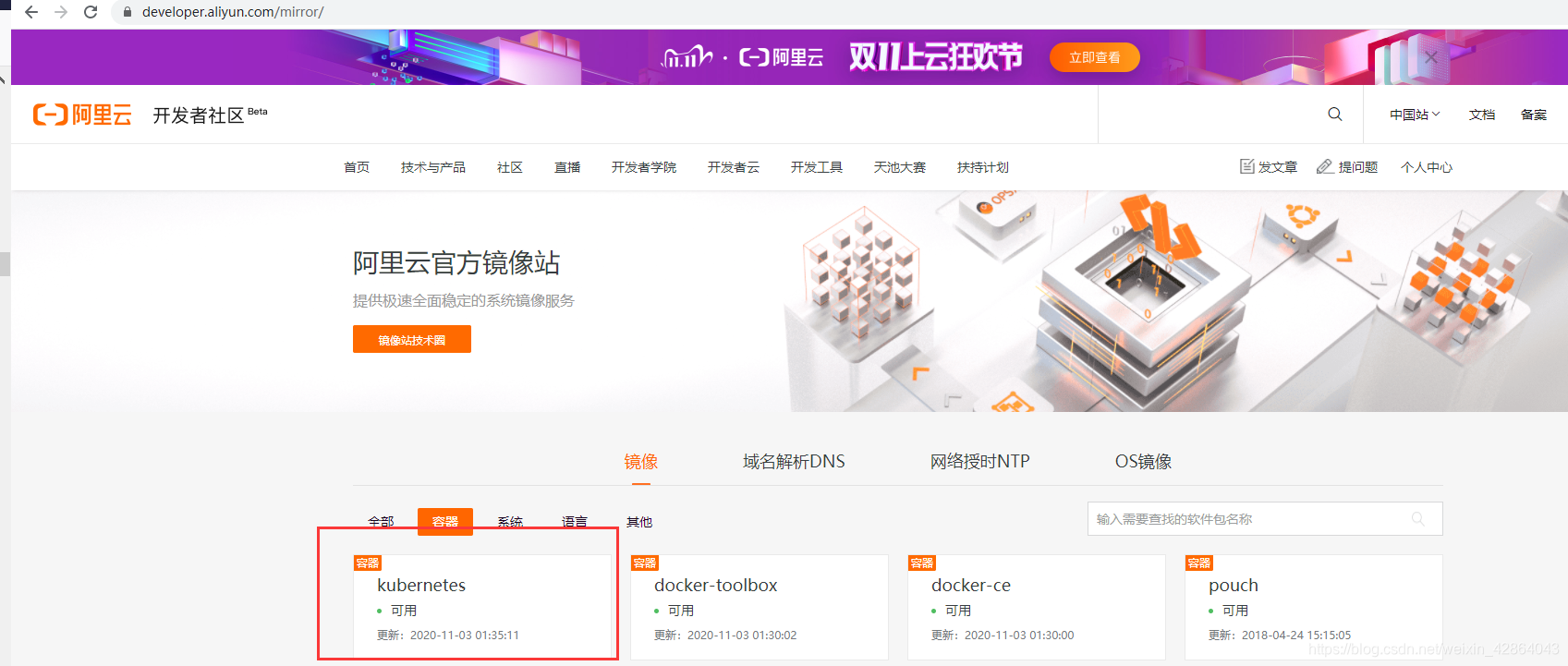This screenshot has height=666, width=1568.
Task: Open the kubernetes mirror card
Action: (x=482, y=607)
